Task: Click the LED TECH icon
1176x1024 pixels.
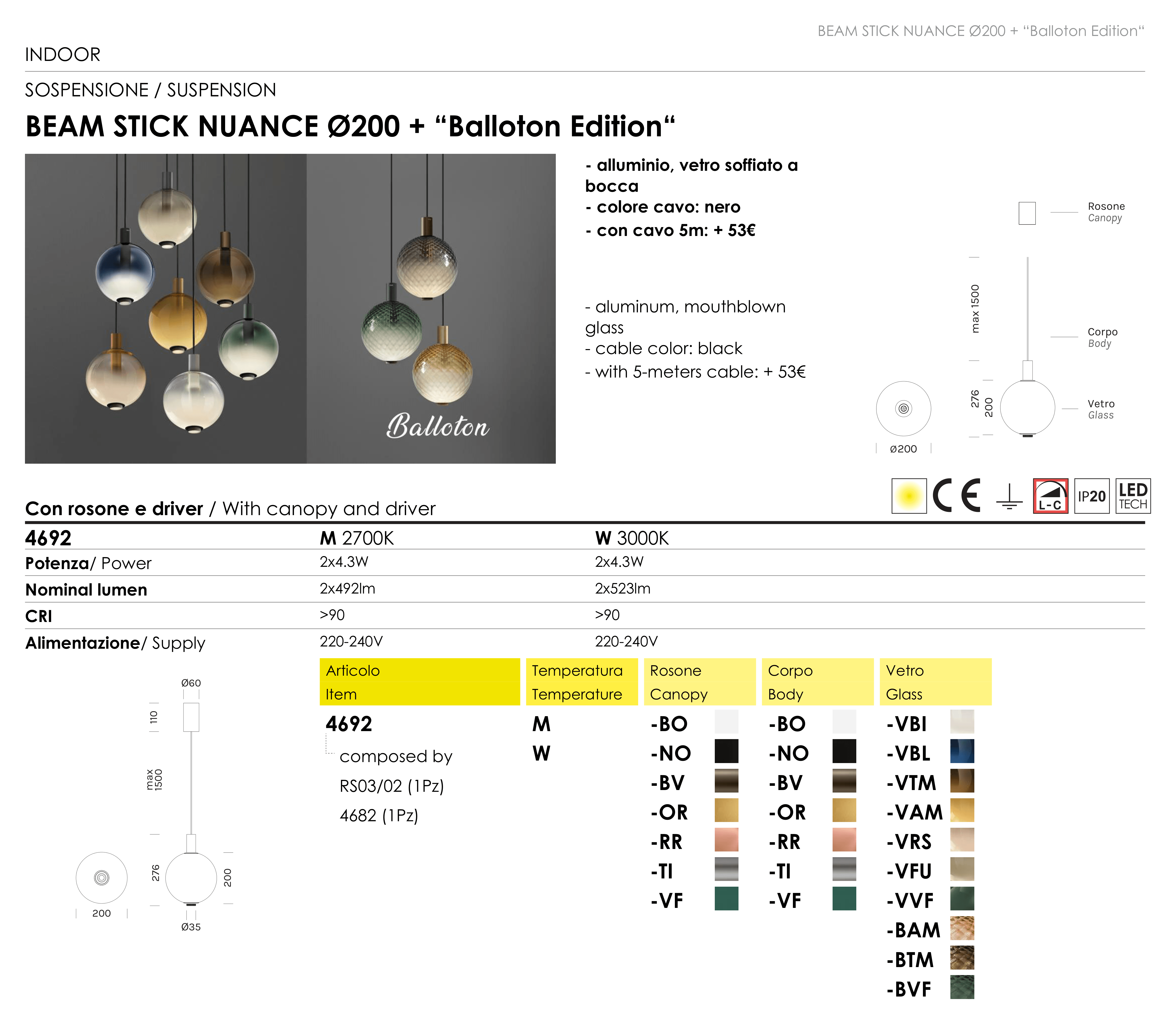Action: [1133, 496]
